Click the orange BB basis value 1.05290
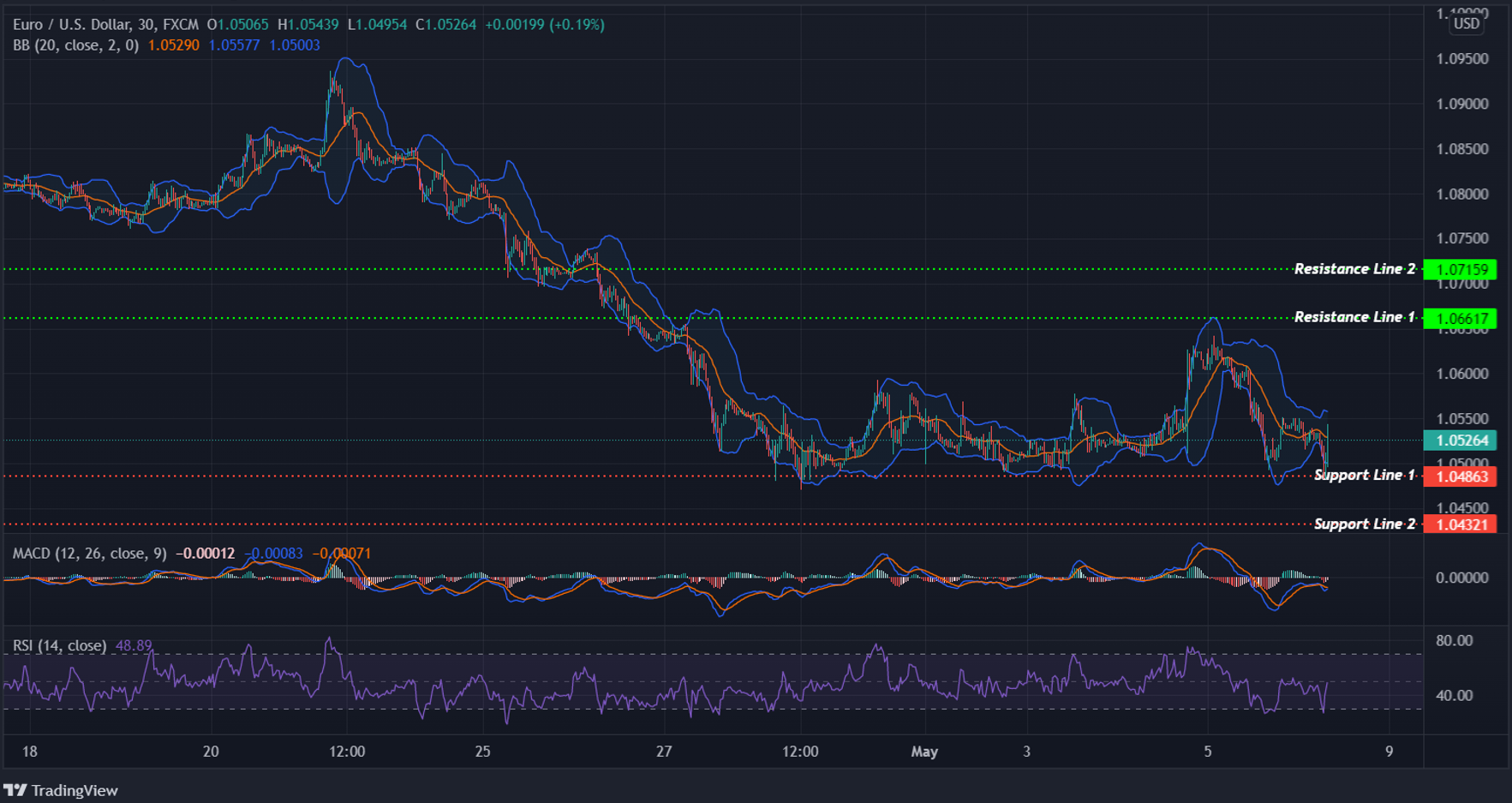1512x803 pixels. click(x=173, y=45)
